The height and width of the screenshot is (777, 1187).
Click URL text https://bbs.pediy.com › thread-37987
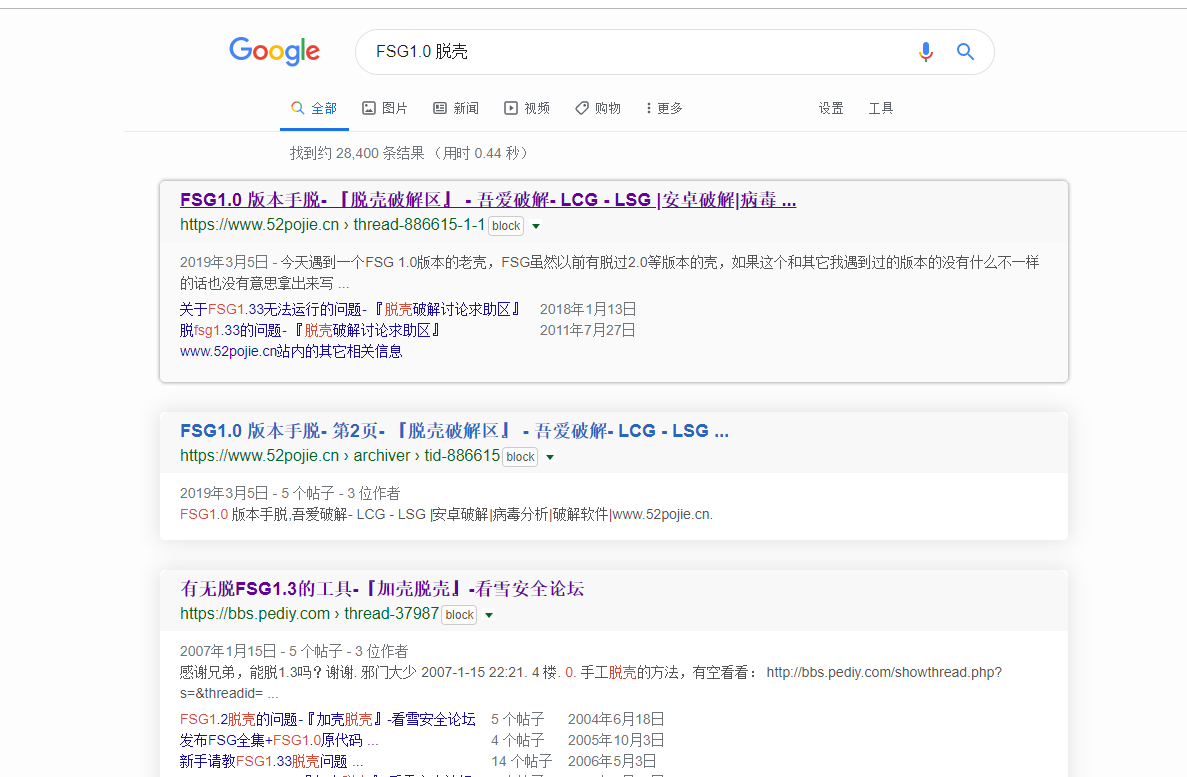(x=310, y=613)
